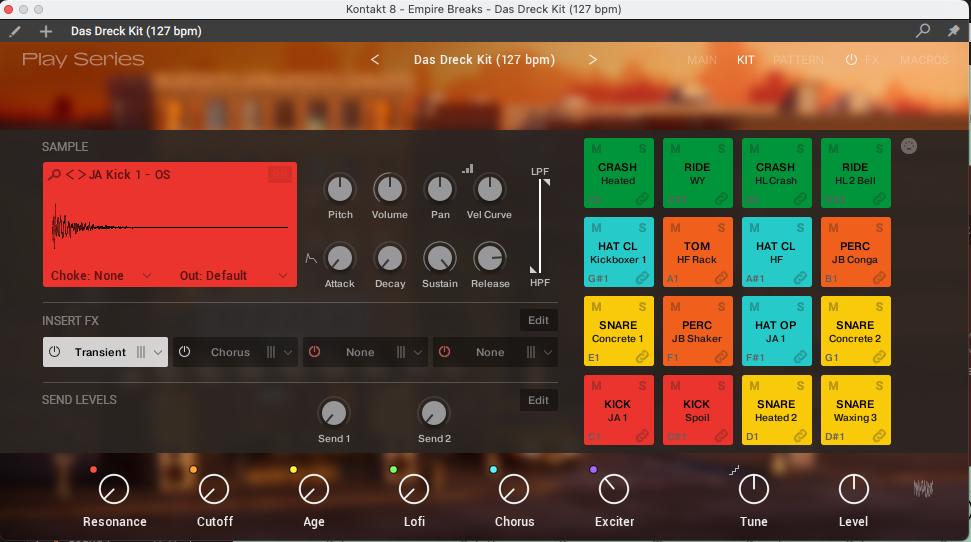Mute the KICK JA 1 pad
Image resolution: width=971 pixels, height=542 pixels.
(596, 386)
